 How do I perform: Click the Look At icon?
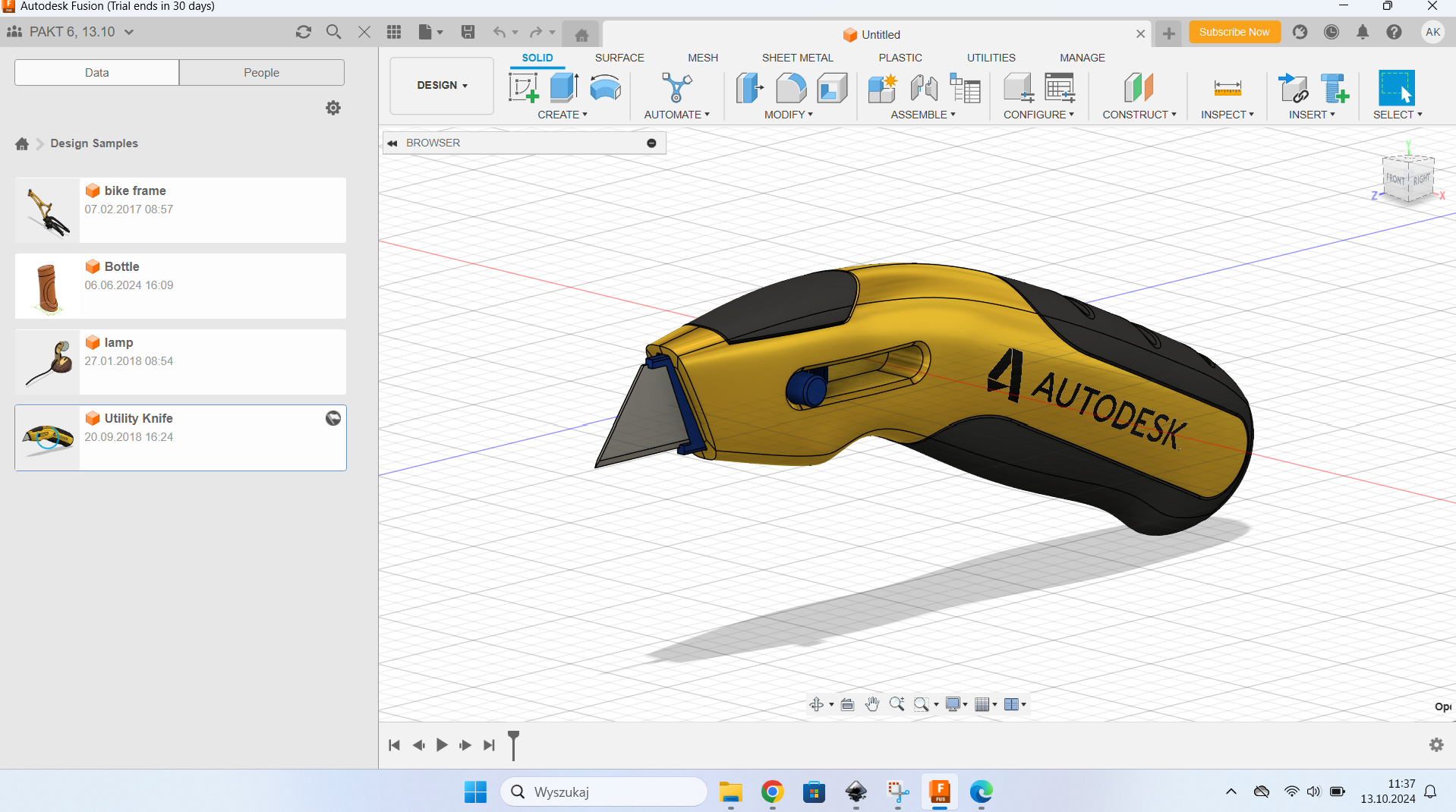(847, 704)
